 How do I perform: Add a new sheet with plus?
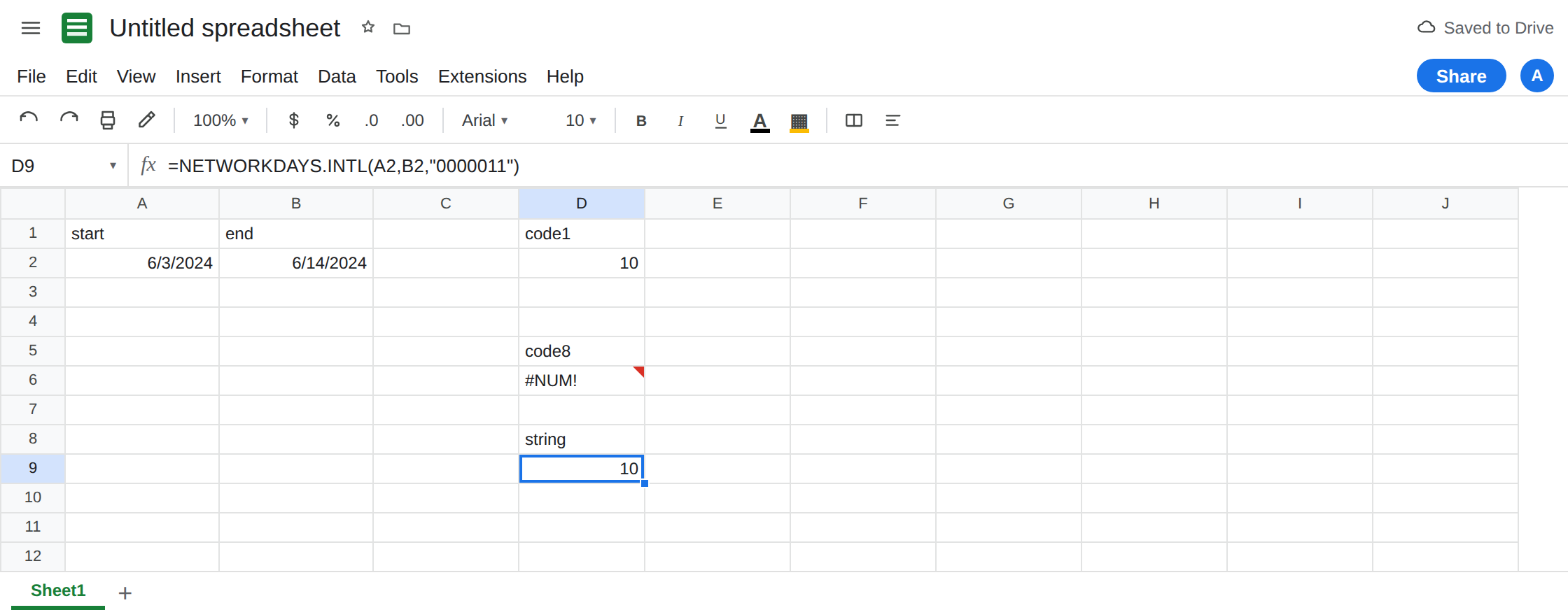point(125,593)
